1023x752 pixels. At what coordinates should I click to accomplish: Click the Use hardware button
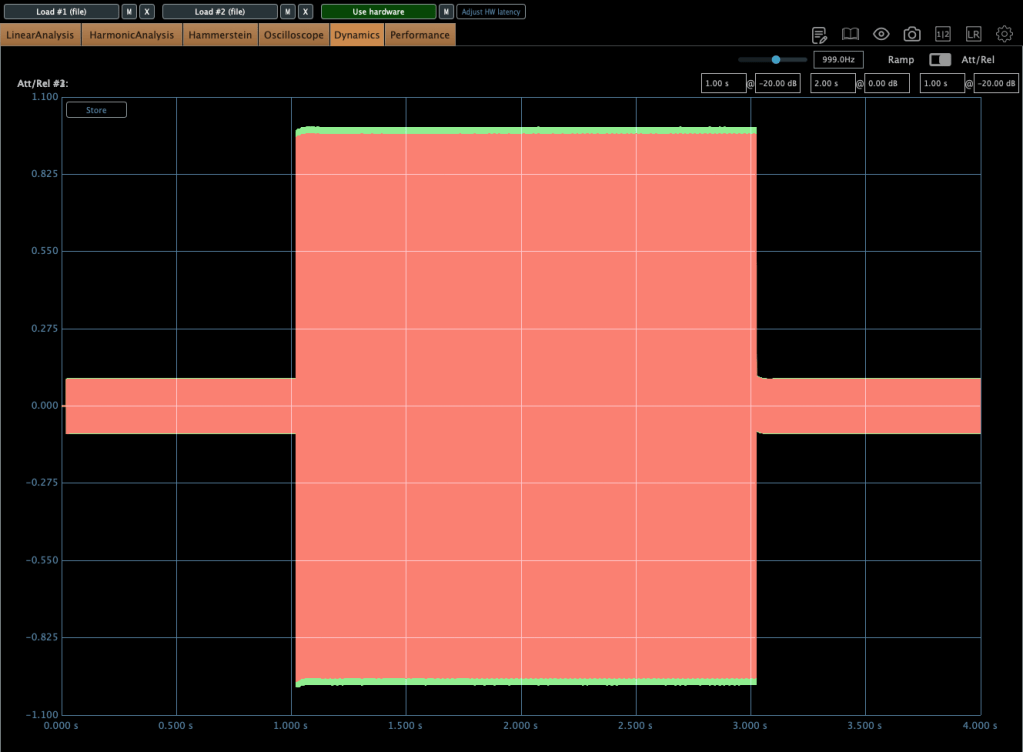[378, 12]
